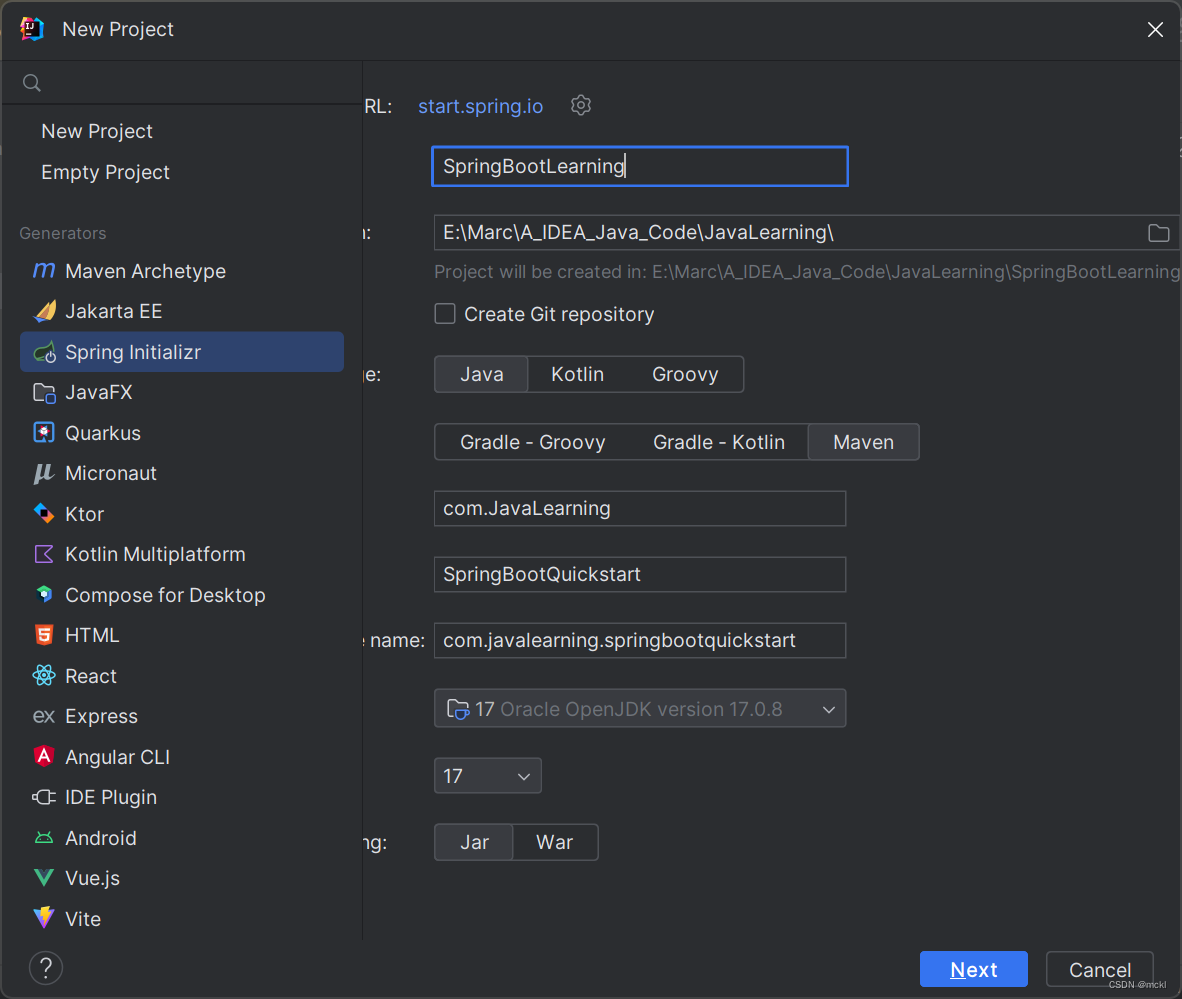Image resolution: width=1182 pixels, height=999 pixels.
Task: Click the Maven Archetype generator icon
Action: [44, 271]
